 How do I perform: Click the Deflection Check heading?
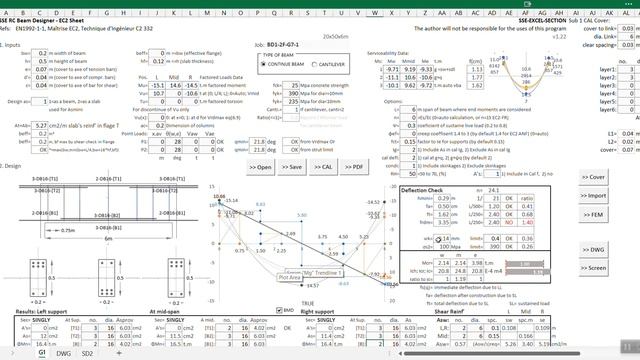point(422,190)
